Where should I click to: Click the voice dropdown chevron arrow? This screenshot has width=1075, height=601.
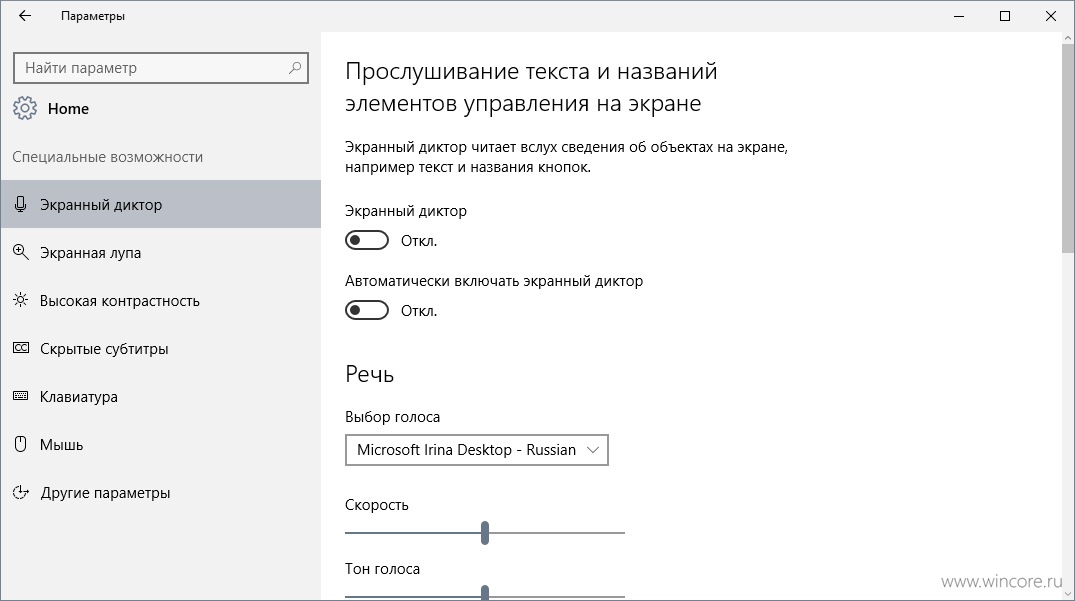coord(593,450)
